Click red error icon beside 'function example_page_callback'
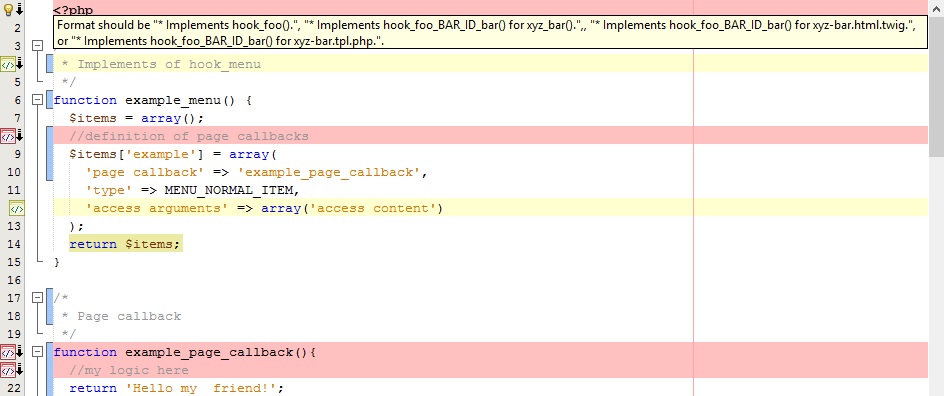944x396 pixels. [8, 352]
